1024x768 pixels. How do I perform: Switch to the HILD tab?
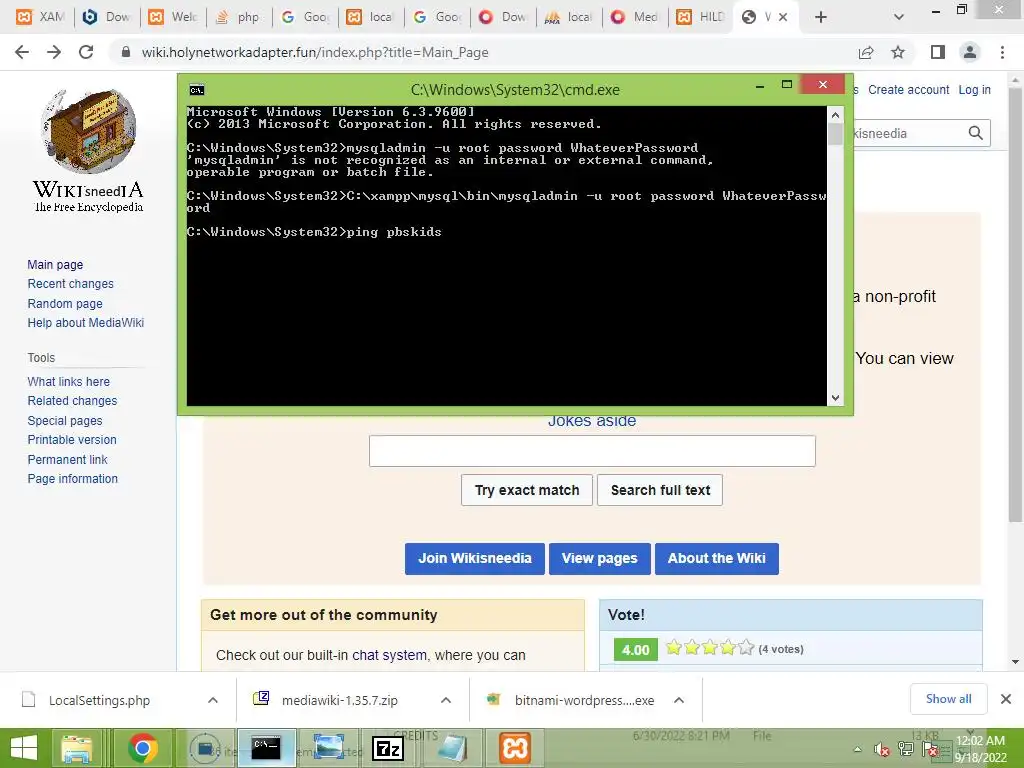point(701,17)
